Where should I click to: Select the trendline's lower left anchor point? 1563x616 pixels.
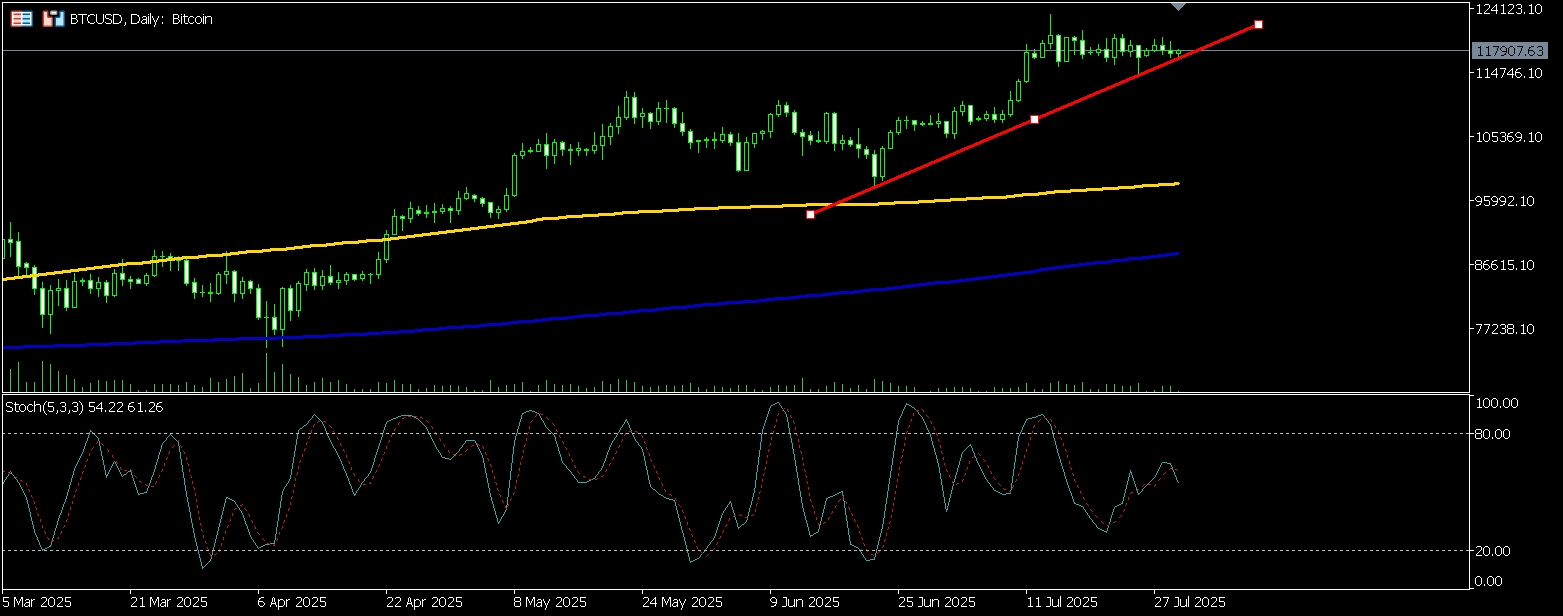click(x=810, y=214)
